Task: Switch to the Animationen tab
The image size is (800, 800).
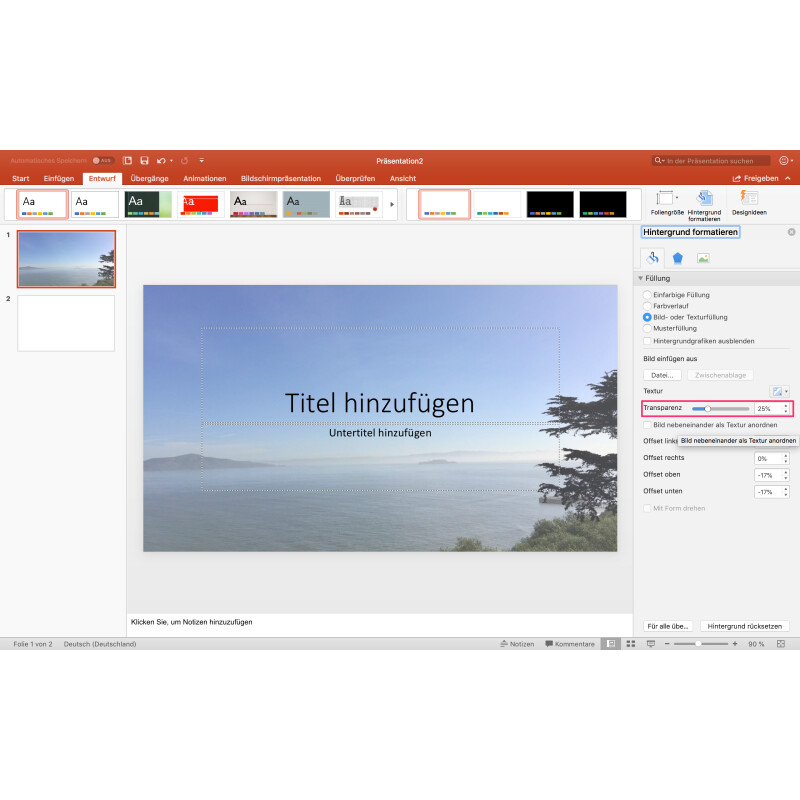Action: [205, 178]
